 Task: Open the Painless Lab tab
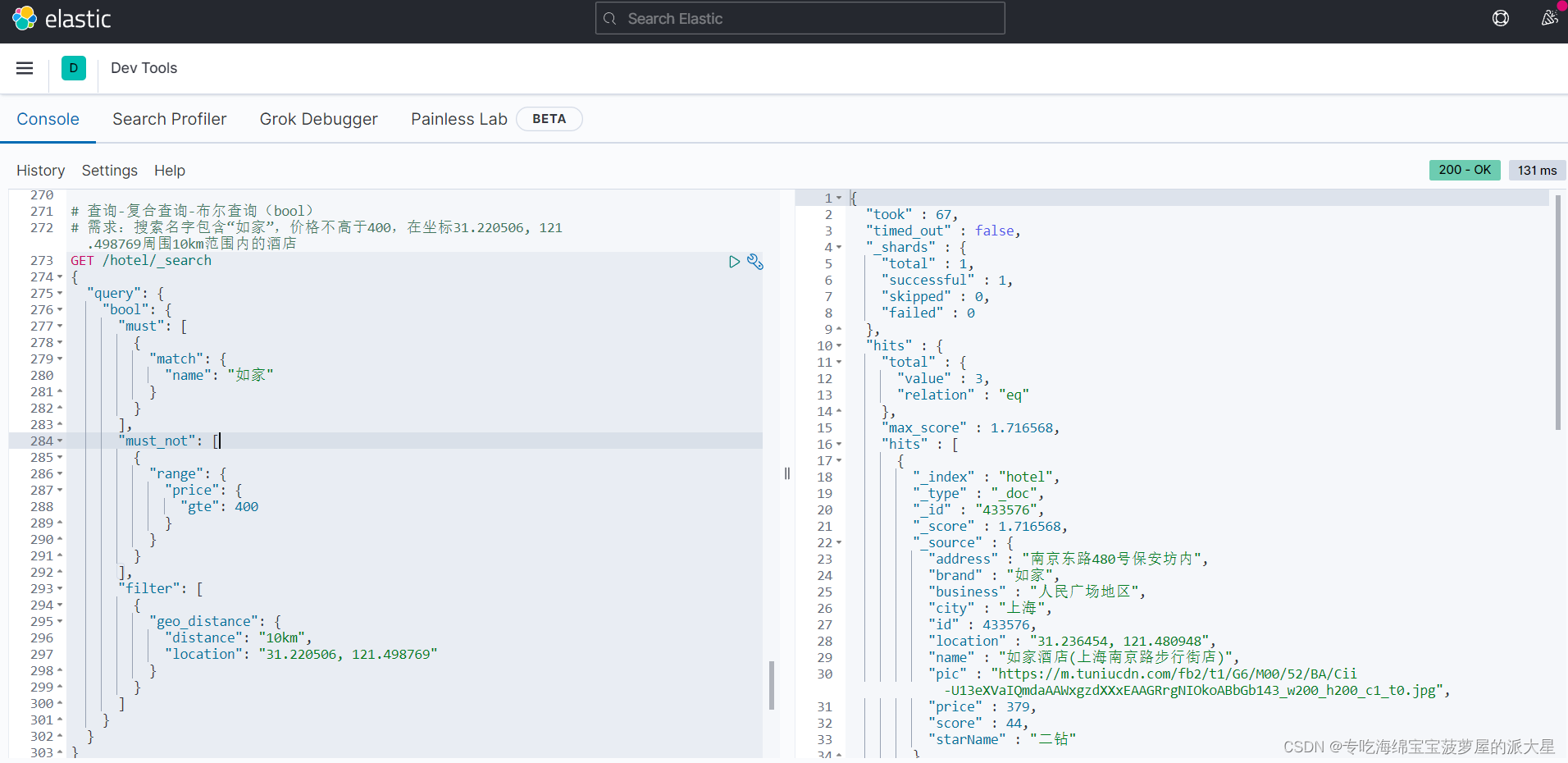pyautogui.click(x=459, y=119)
